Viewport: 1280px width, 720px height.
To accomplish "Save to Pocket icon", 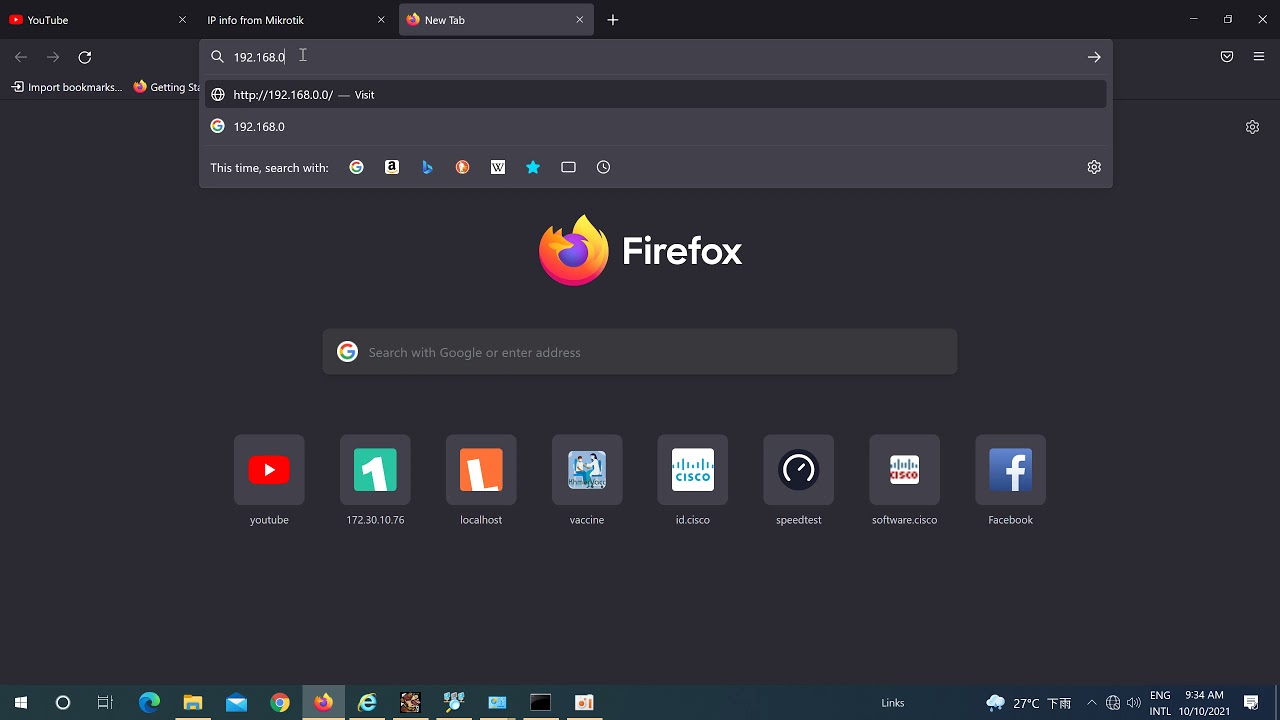I will click(x=1227, y=57).
